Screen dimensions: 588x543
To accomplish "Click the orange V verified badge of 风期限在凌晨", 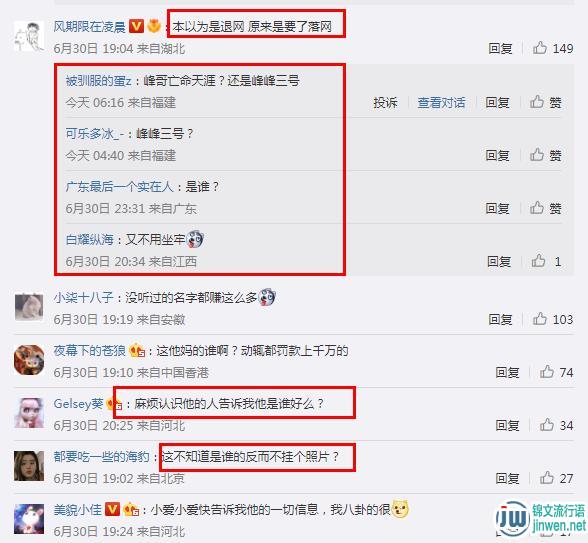I will point(136,26).
